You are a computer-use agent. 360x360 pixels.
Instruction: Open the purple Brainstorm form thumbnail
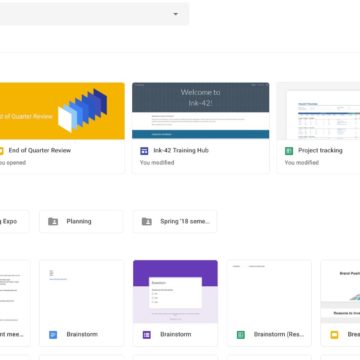[x=175, y=292]
